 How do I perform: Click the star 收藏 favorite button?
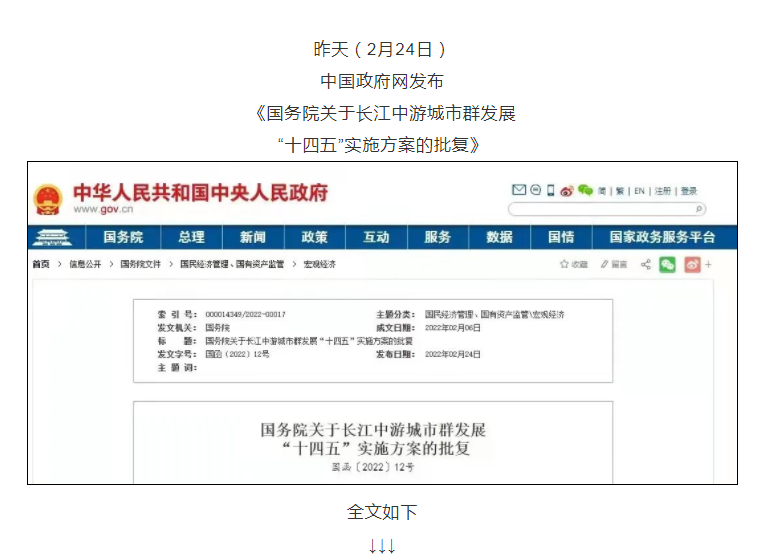pyautogui.click(x=572, y=264)
